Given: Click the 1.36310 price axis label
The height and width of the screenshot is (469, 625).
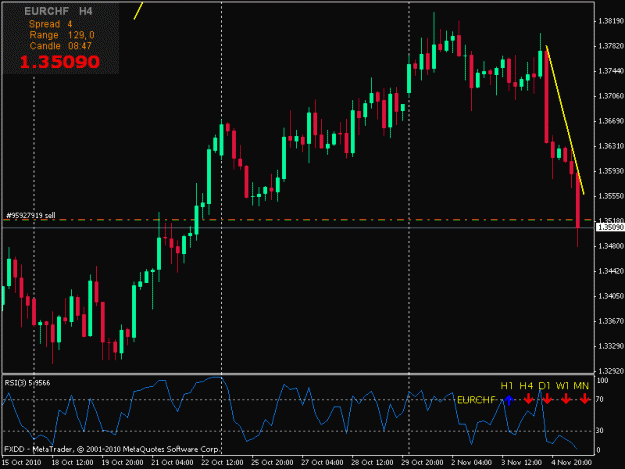Looking at the screenshot, I should [x=611, y=146].
